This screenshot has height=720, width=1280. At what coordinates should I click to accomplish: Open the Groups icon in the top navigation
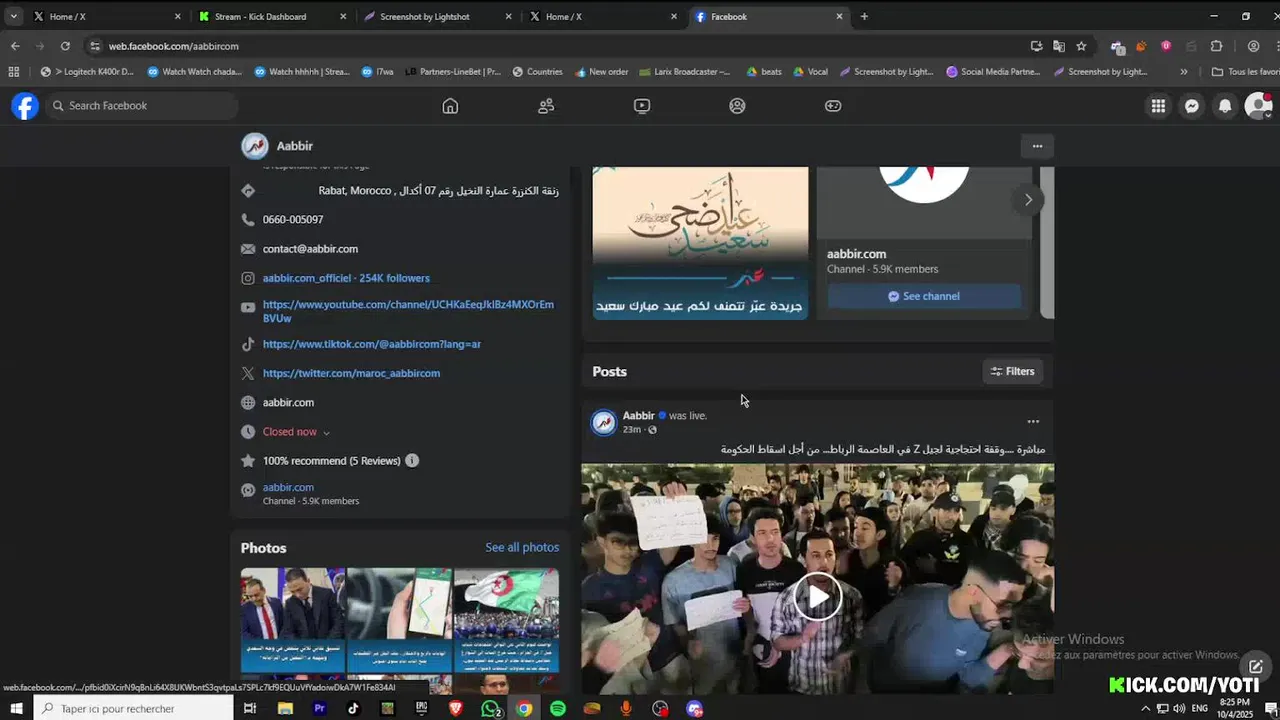pos(737,106)
